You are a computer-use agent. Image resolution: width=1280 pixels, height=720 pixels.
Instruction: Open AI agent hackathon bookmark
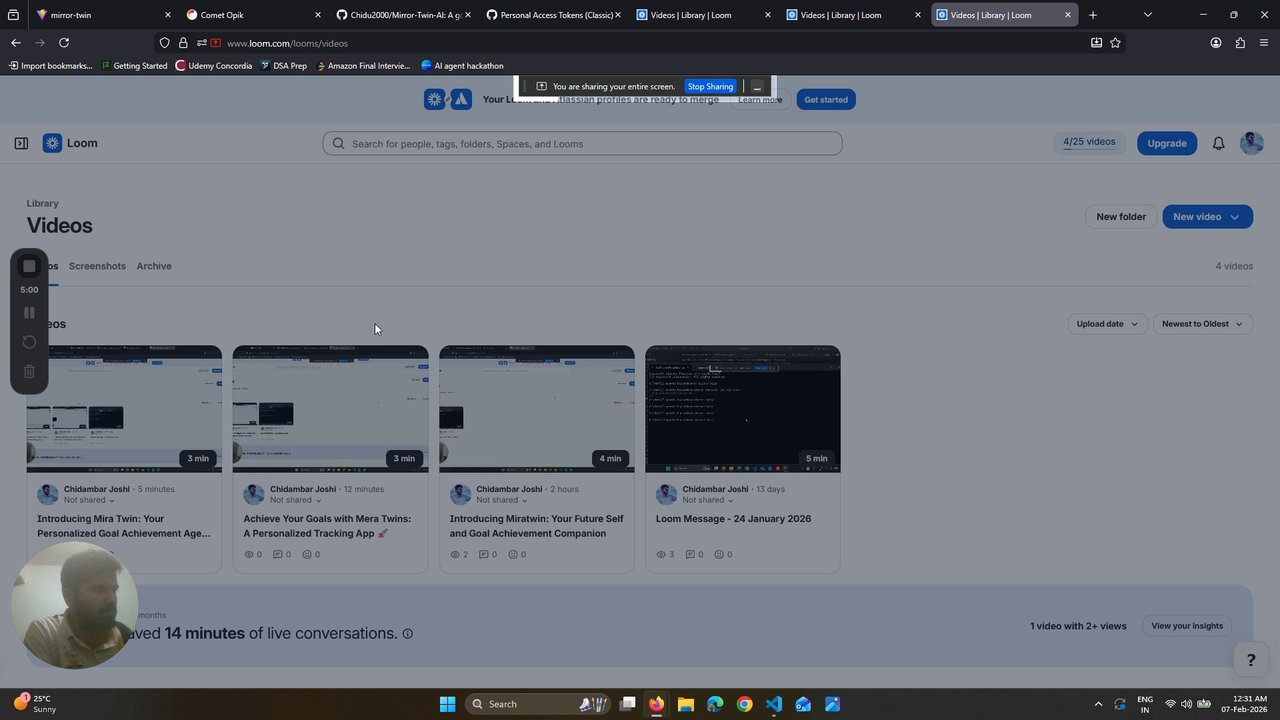point(462,66)
